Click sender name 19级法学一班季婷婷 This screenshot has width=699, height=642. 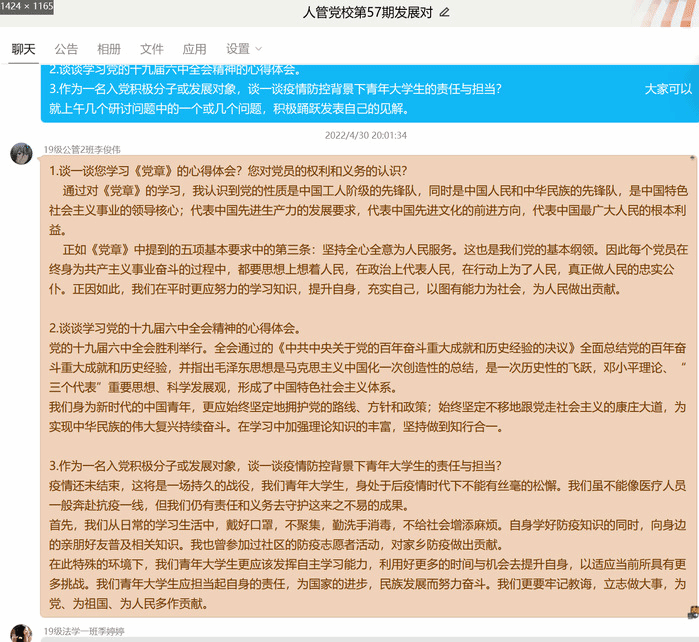[84, 632]
